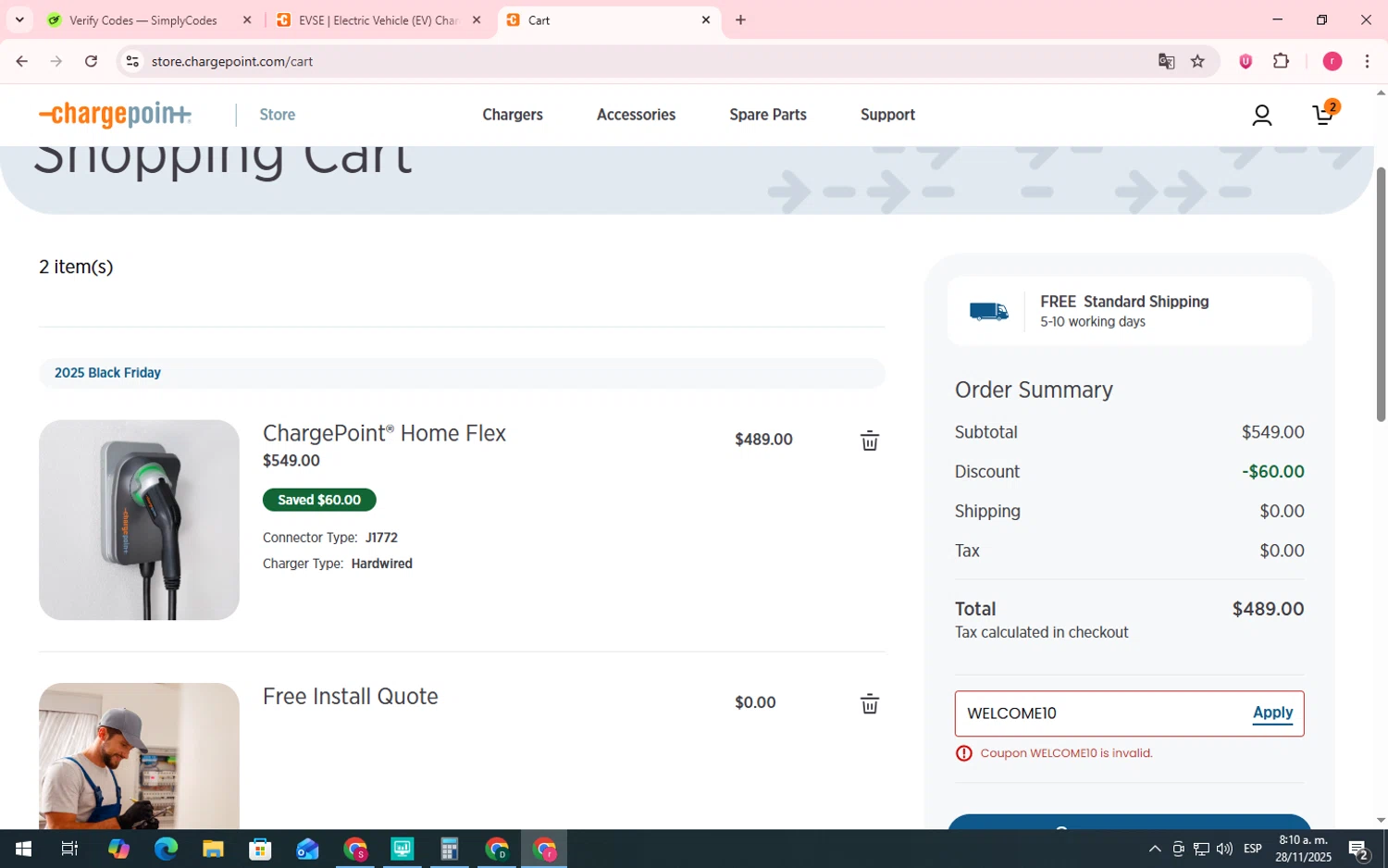Viewport: 1388px width, 868px height.
Task: Click the Saved $60.00 badge
Action: tap(319, 500)
